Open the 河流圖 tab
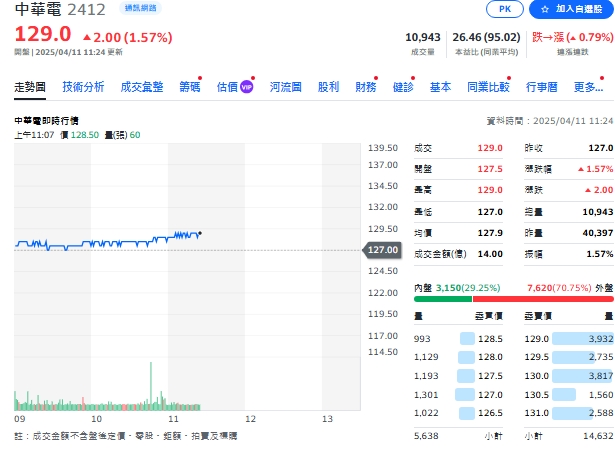The image size is (615, 454). point(286,87)
